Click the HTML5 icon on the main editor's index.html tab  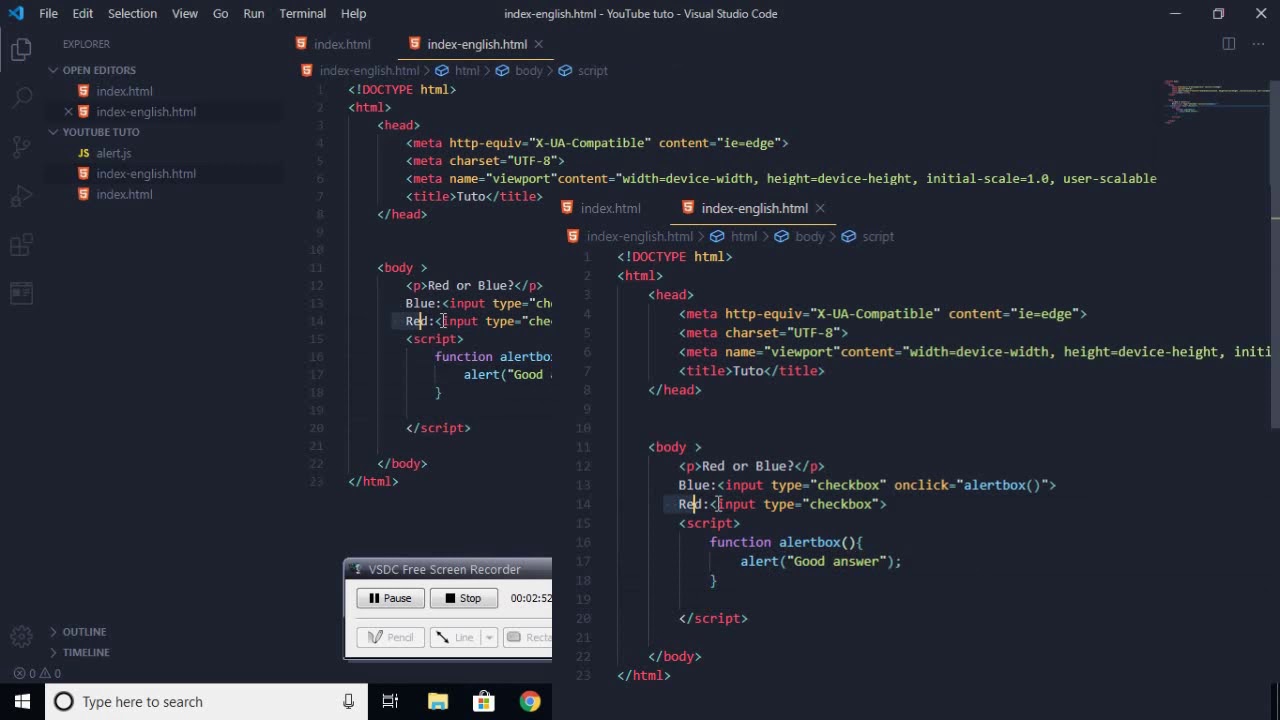pos(301,44)
